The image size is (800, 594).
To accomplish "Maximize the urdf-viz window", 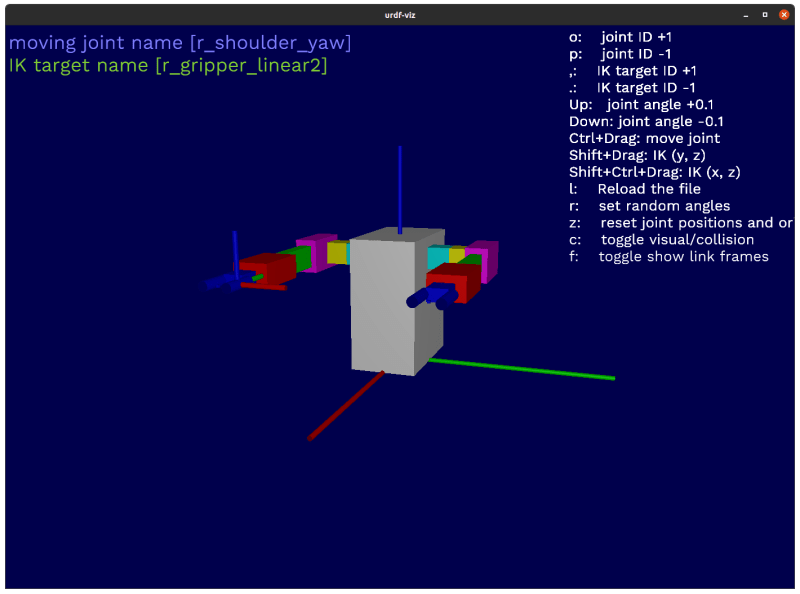I will coord(765,15).
